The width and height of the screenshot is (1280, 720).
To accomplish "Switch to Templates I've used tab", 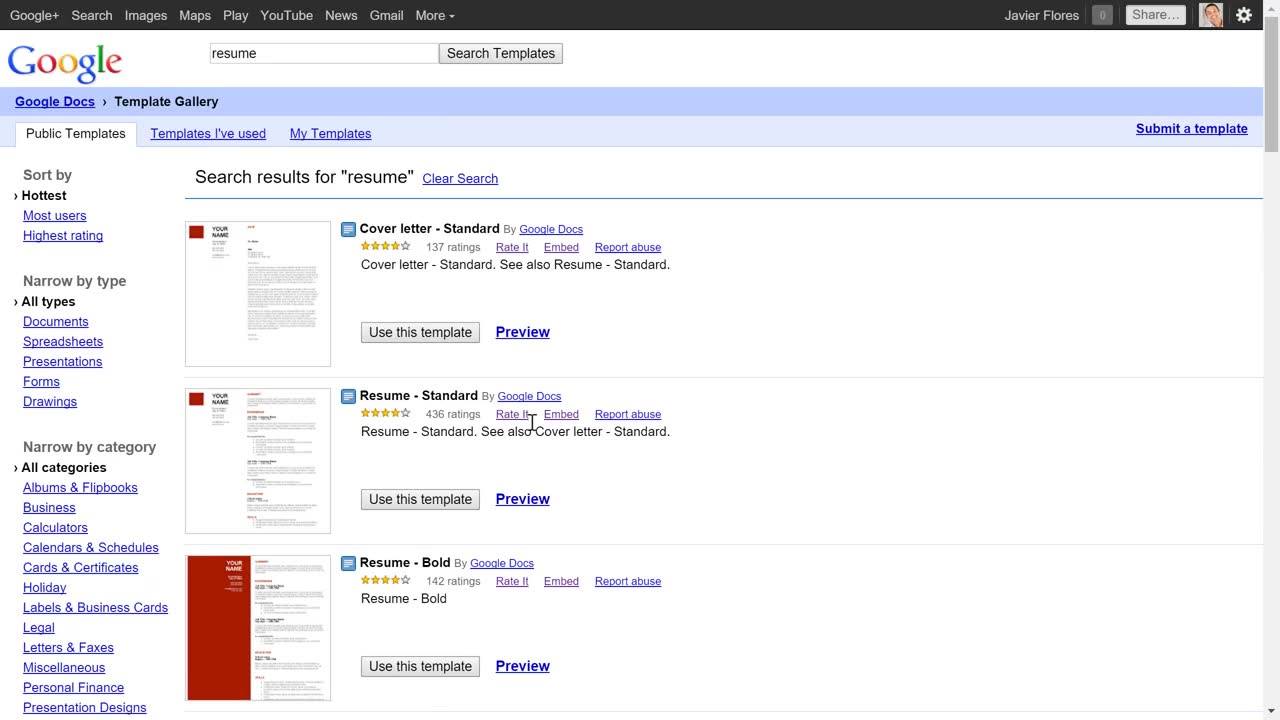I will point(208,134).
